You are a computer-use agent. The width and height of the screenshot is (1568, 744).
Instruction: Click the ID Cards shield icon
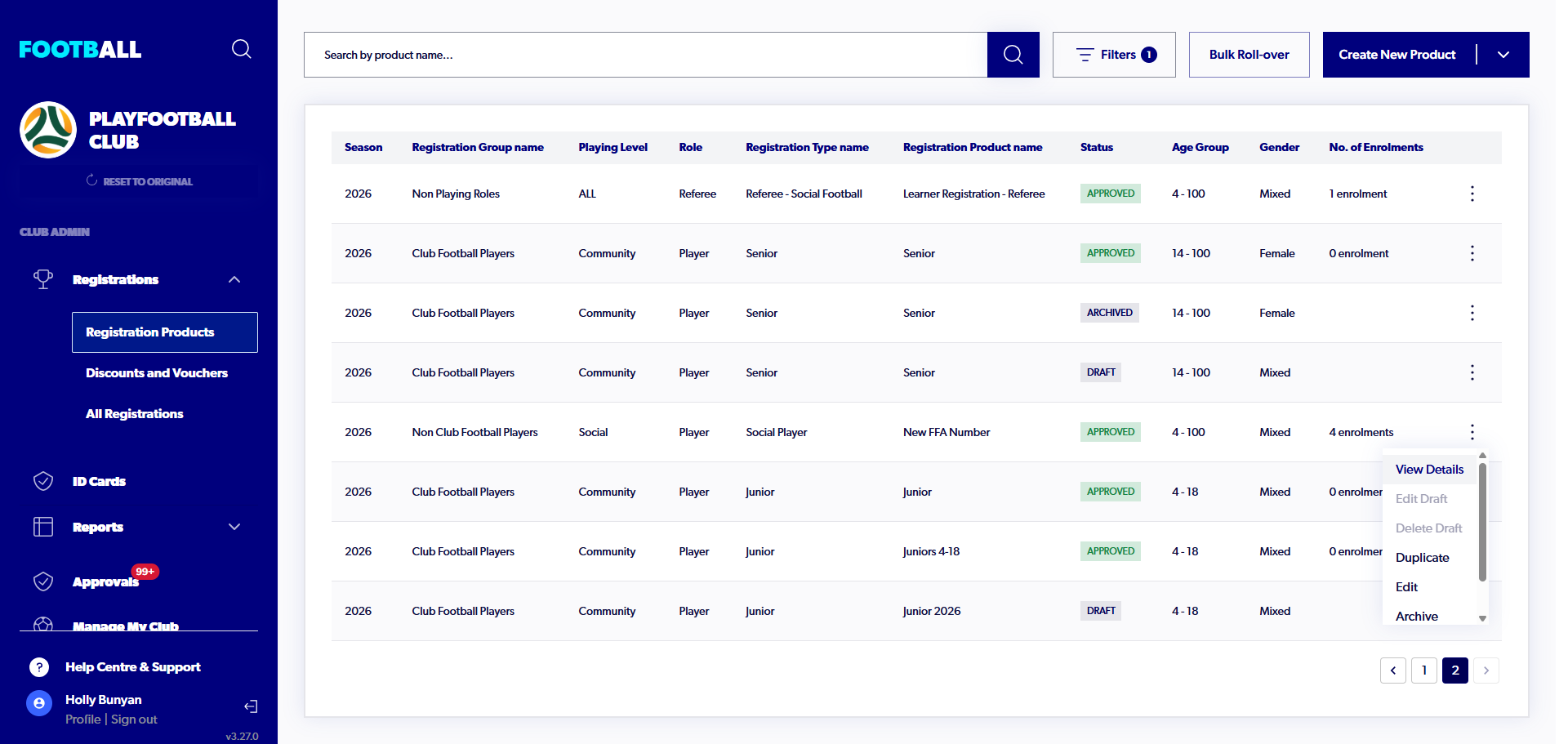pos(43,481)
